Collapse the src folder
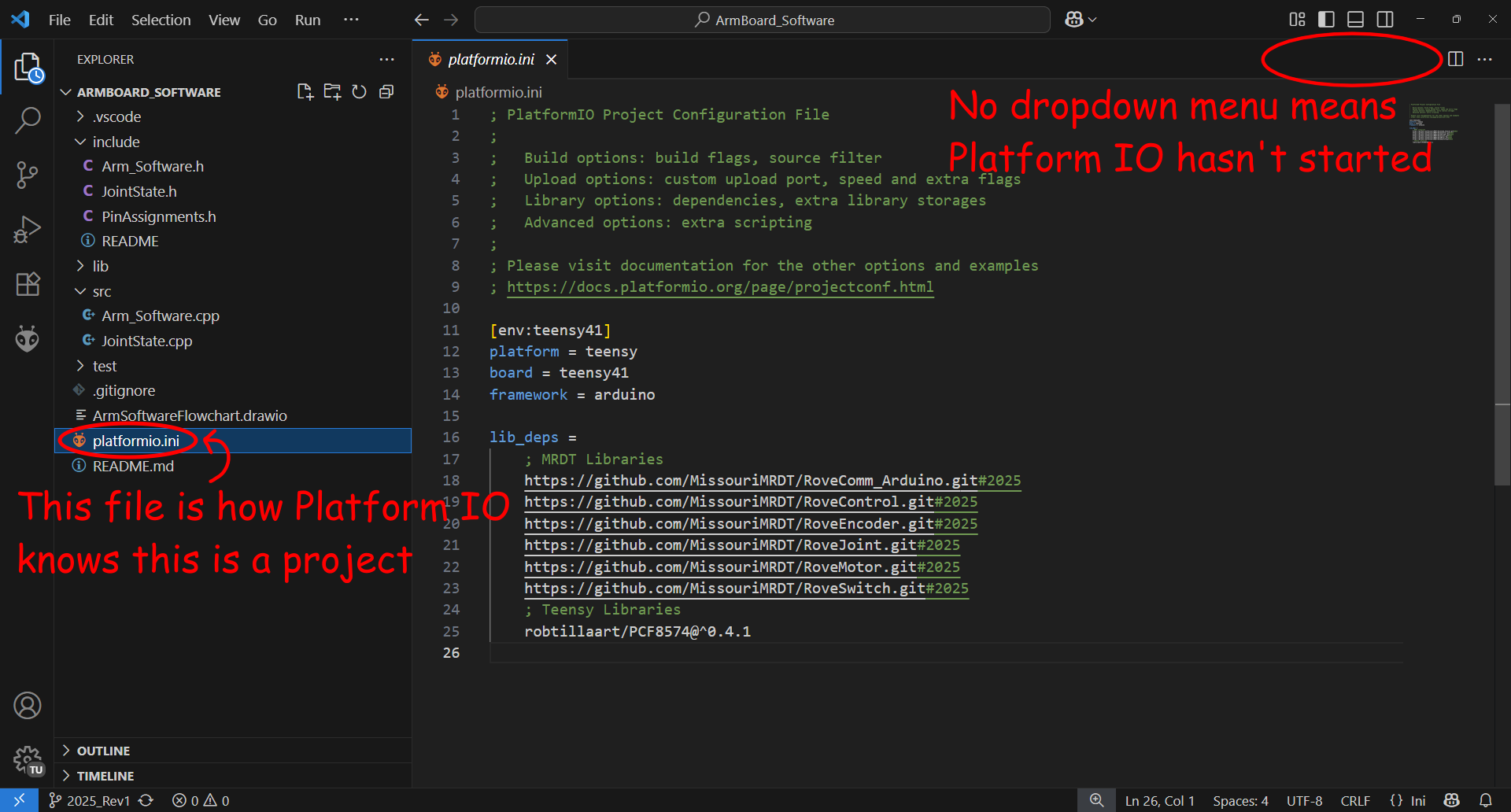The image size is (1511, 812). pos(102,292)
